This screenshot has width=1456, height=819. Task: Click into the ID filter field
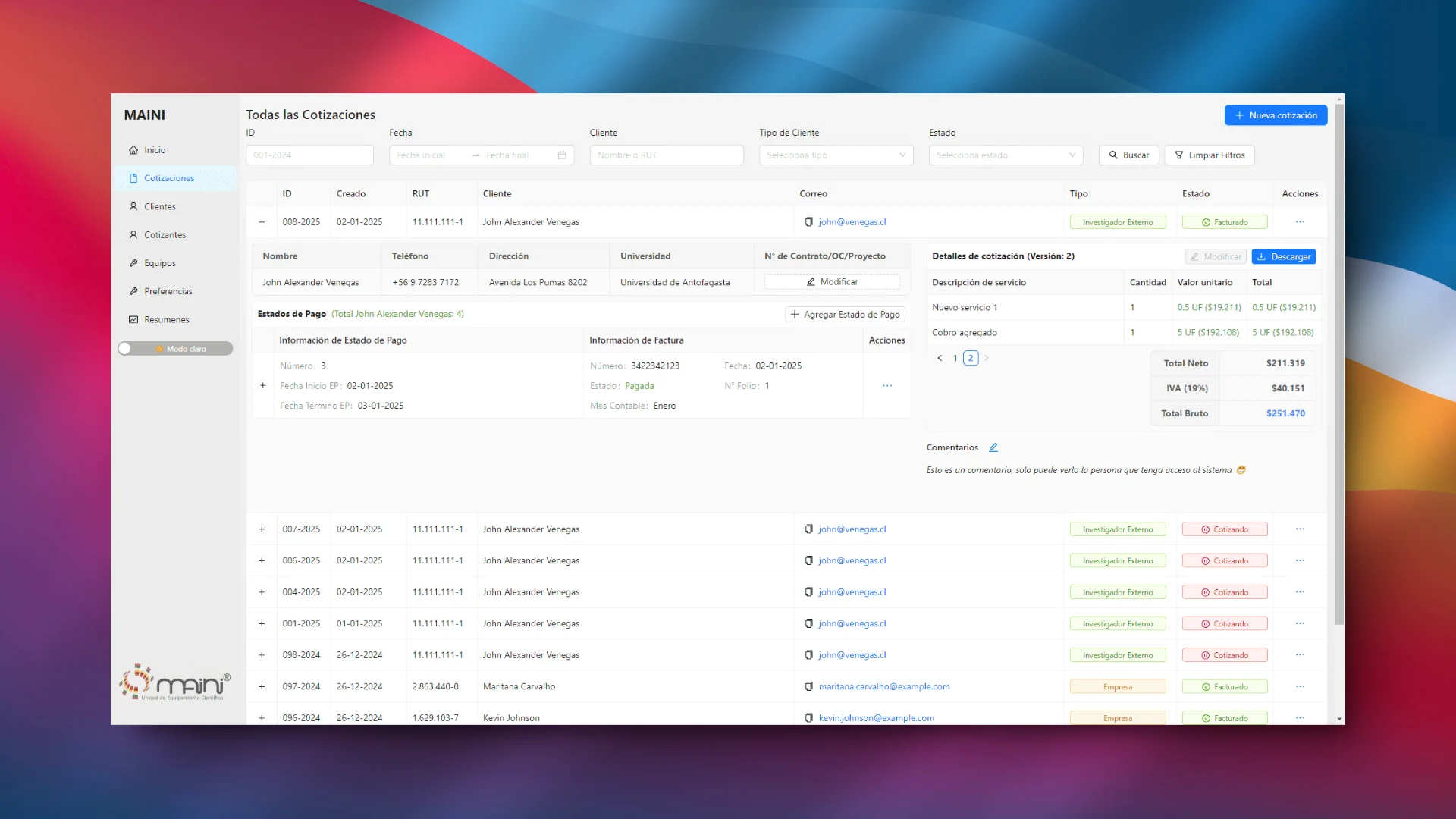(309, 155)
